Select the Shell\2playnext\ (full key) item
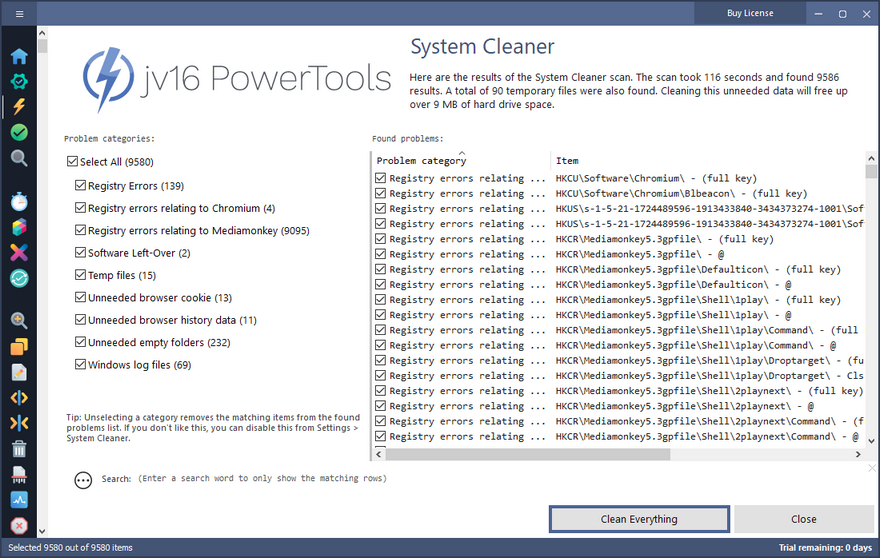The height and width of the screenshot is (558, 880). coord(709,390)
